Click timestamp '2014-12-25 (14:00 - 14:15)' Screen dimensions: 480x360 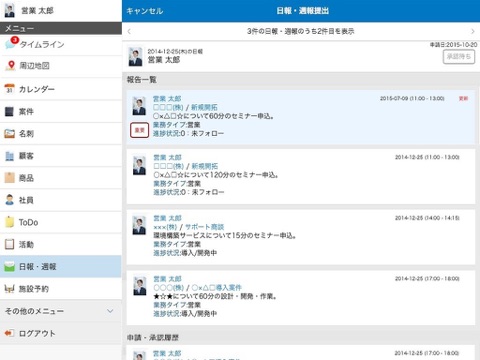[x=427, y=218]
